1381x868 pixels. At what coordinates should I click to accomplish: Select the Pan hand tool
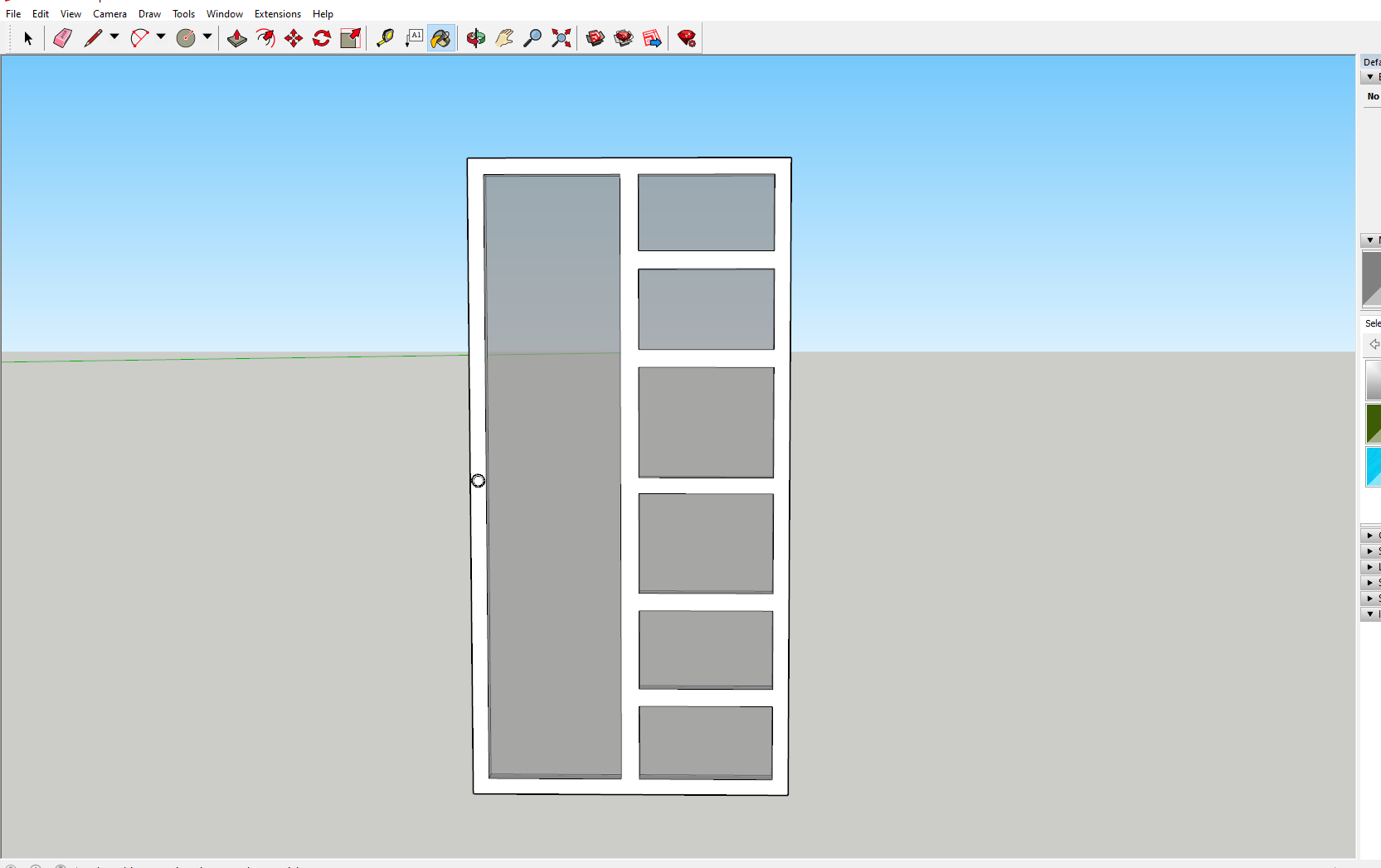pos(504,38)
